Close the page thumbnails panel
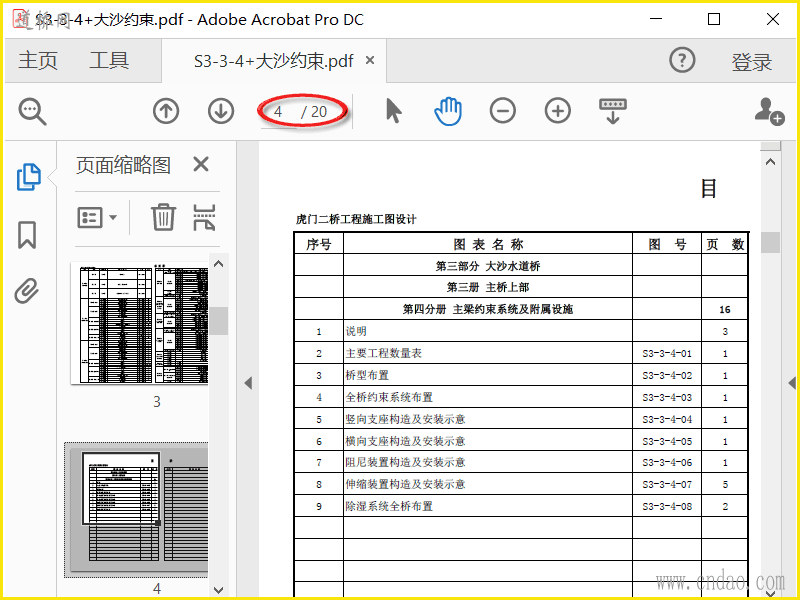The image size is (800, 600). (x=201, y=164)
